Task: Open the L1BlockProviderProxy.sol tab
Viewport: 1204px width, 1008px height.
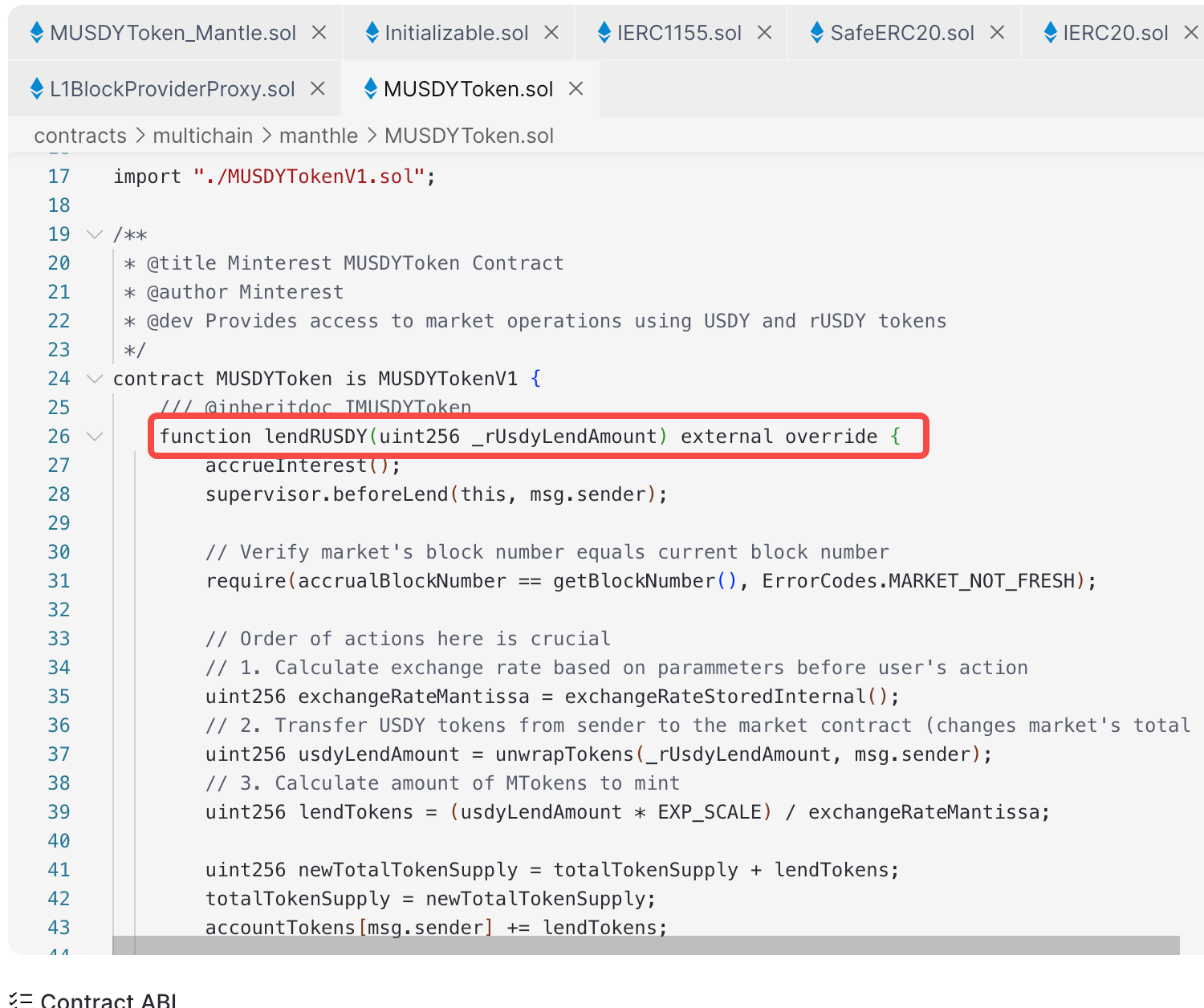Action: pos(173,89)
